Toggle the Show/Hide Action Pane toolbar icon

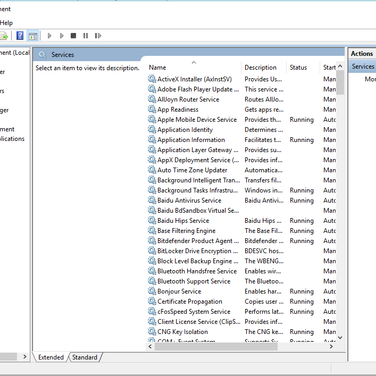click(33, 36)
